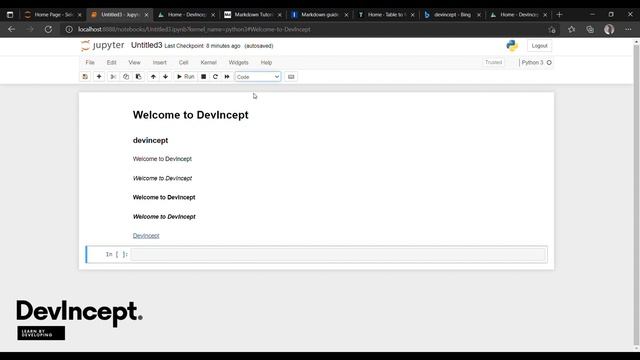Screen dimensions: 640x360
Task: Run the selected cell
Action: pos(185,77)
